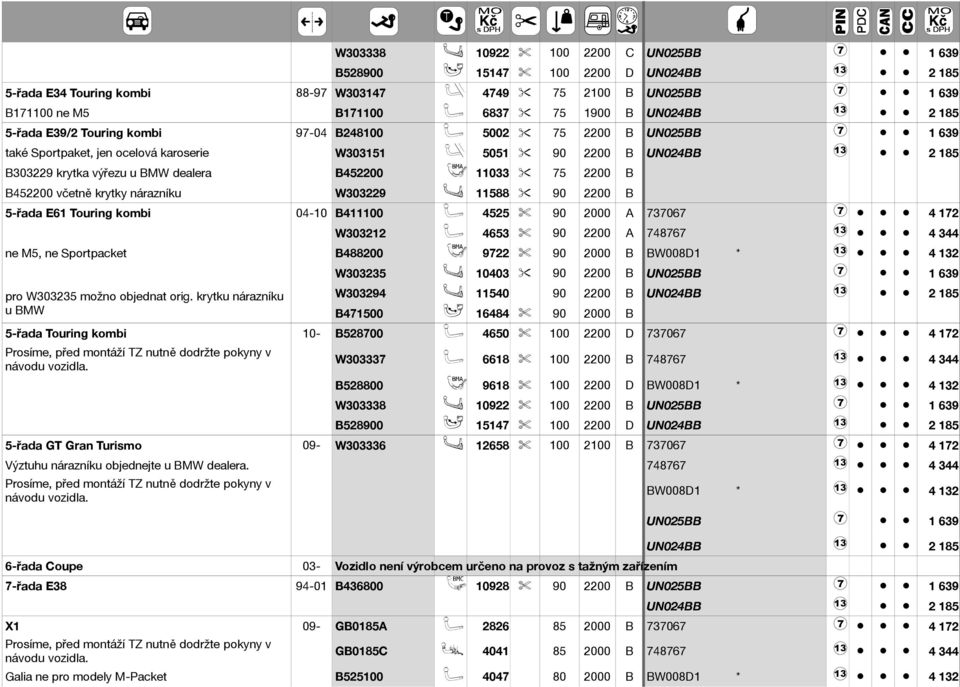Select '6-řada Coupe' heading

(44, 566)
